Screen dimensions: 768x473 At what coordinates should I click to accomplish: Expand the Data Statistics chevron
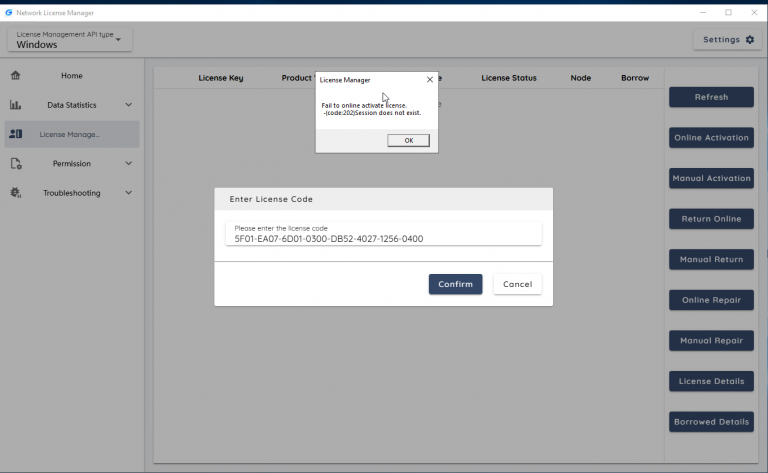coord(128,105)
